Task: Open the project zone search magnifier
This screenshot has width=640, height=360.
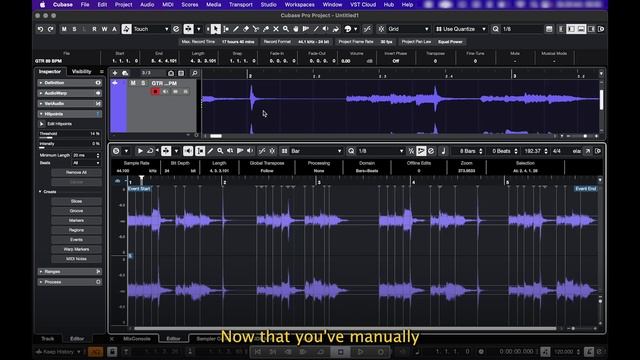Action: [195, 73]
